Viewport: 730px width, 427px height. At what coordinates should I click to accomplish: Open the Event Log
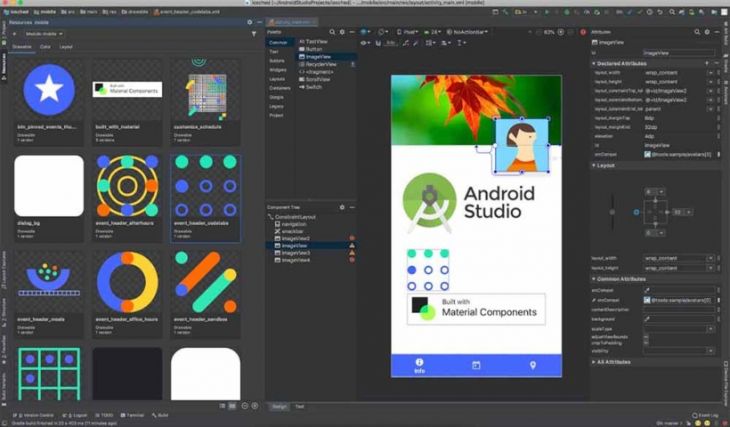click(x=705, y=415)
